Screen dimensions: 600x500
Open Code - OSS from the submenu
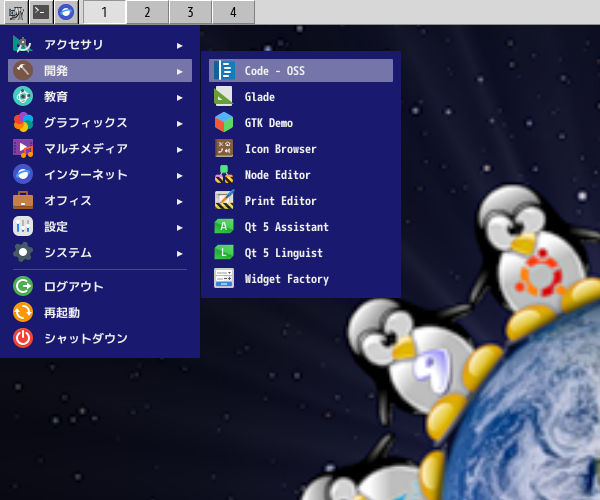tap(301, 70)
